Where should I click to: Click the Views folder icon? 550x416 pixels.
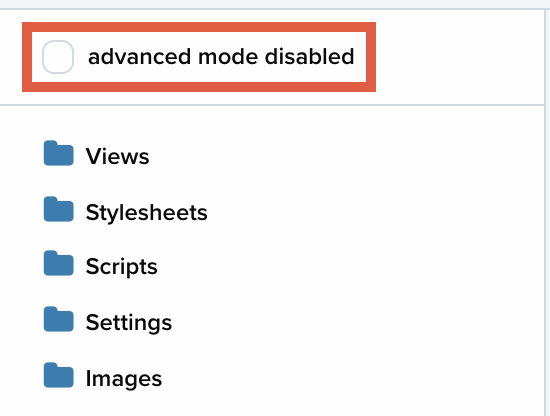(59, 153)
